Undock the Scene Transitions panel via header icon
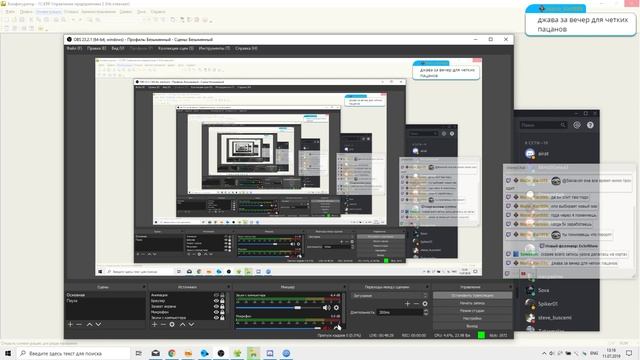This screenshot has width=640, height=360. click(427, 287)
